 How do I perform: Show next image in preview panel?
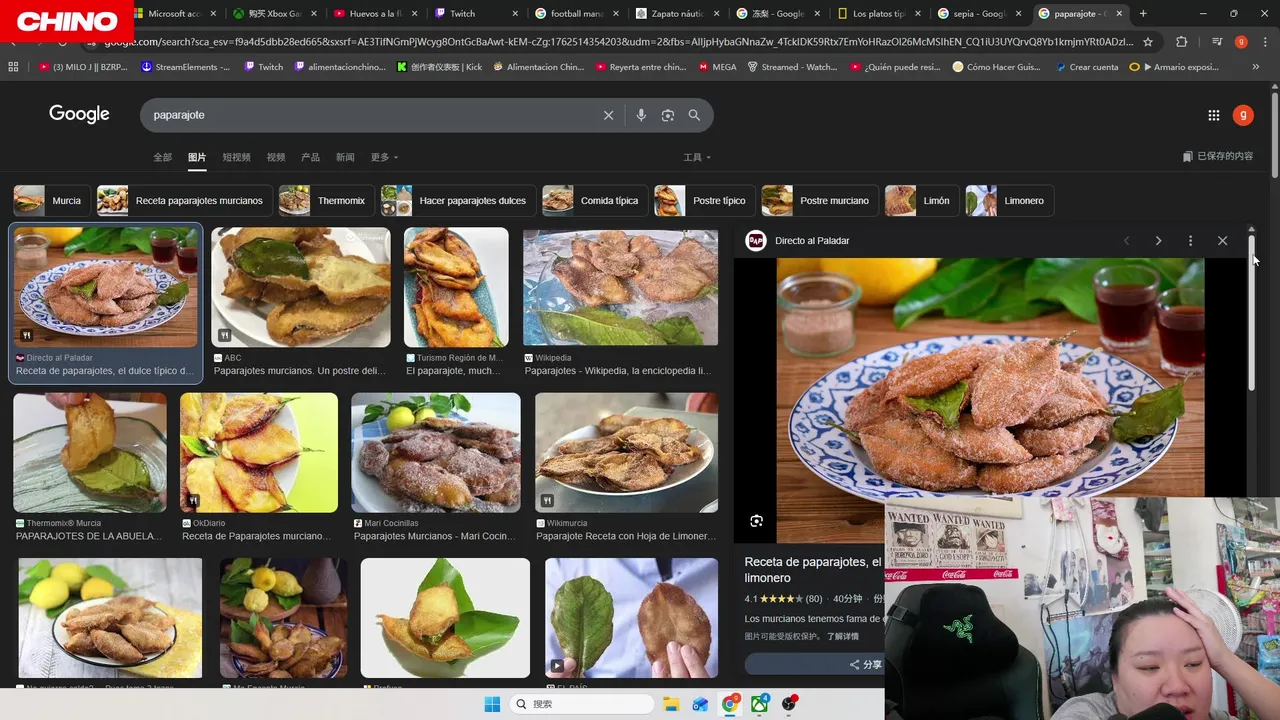(1158, 241)
